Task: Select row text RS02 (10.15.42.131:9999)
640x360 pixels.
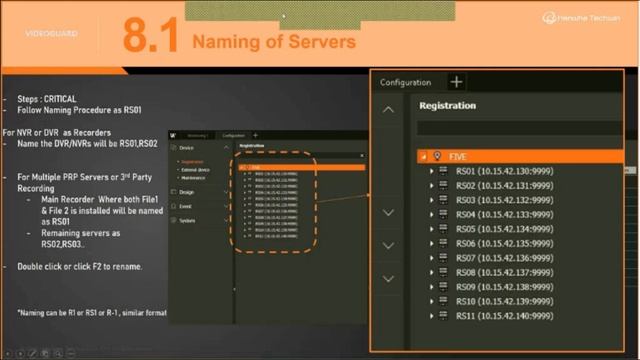Action: (504, 186)
